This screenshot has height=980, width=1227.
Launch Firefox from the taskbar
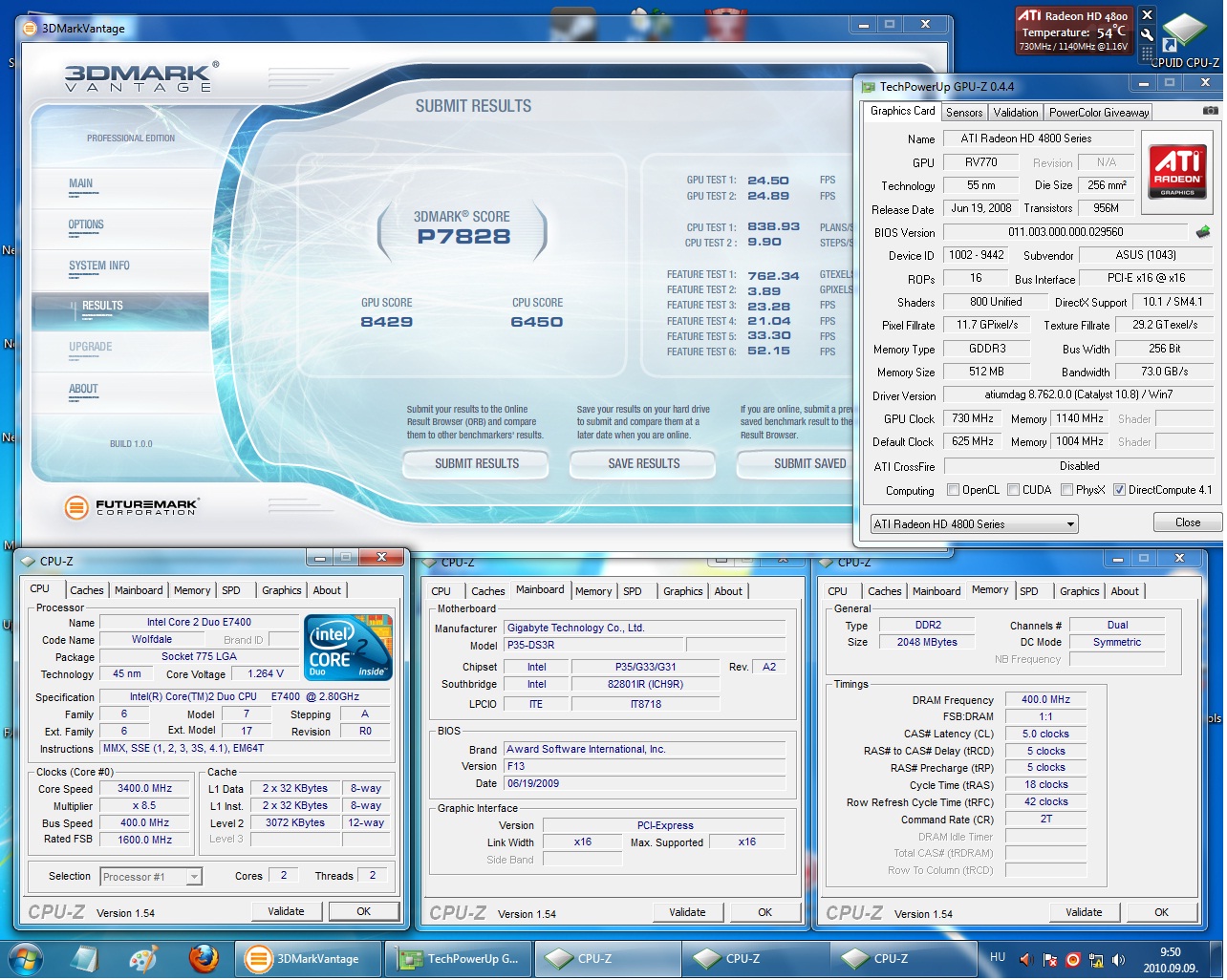[x=203, y=958]
